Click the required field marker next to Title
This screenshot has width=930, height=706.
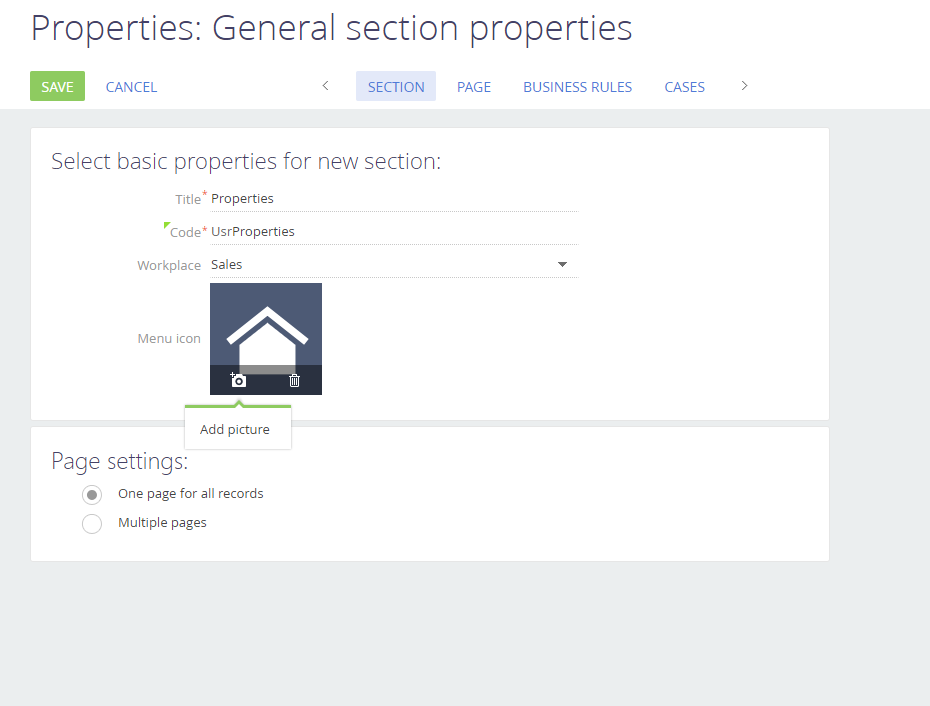click(204, 193)
